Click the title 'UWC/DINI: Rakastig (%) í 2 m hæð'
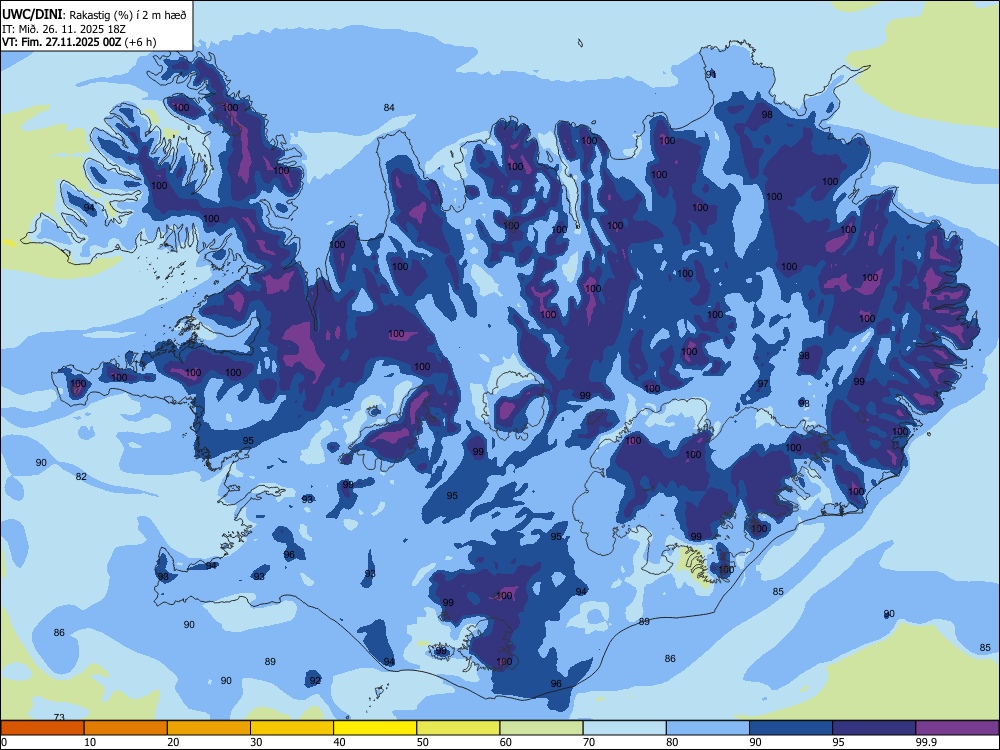 94,15
